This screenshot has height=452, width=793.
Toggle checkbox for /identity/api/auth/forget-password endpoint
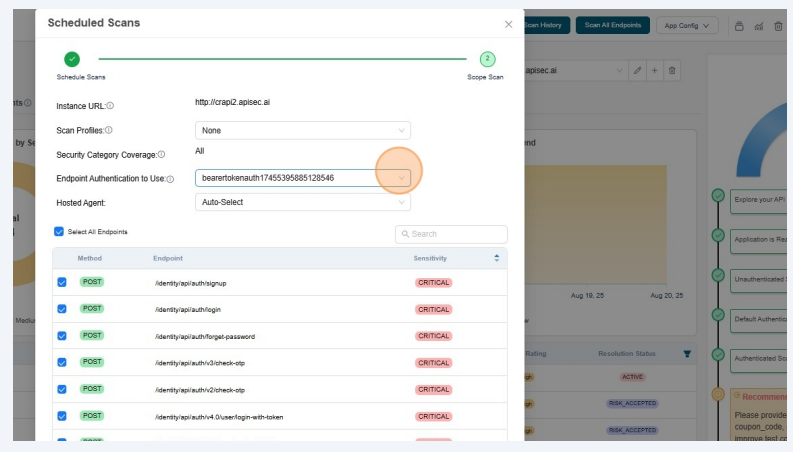click(62, 336)
